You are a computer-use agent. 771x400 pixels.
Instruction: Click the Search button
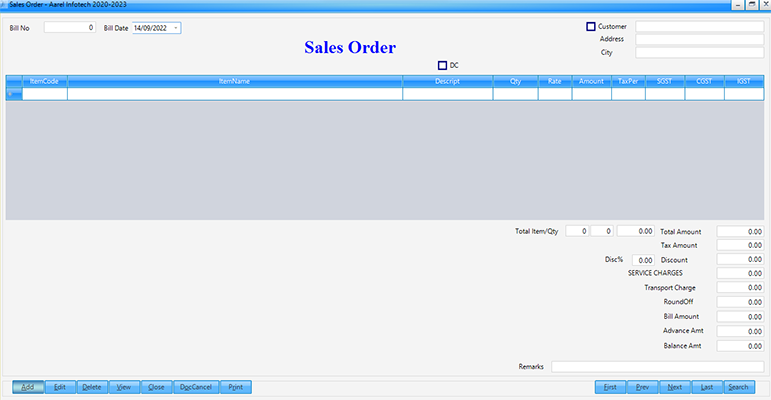738,386
